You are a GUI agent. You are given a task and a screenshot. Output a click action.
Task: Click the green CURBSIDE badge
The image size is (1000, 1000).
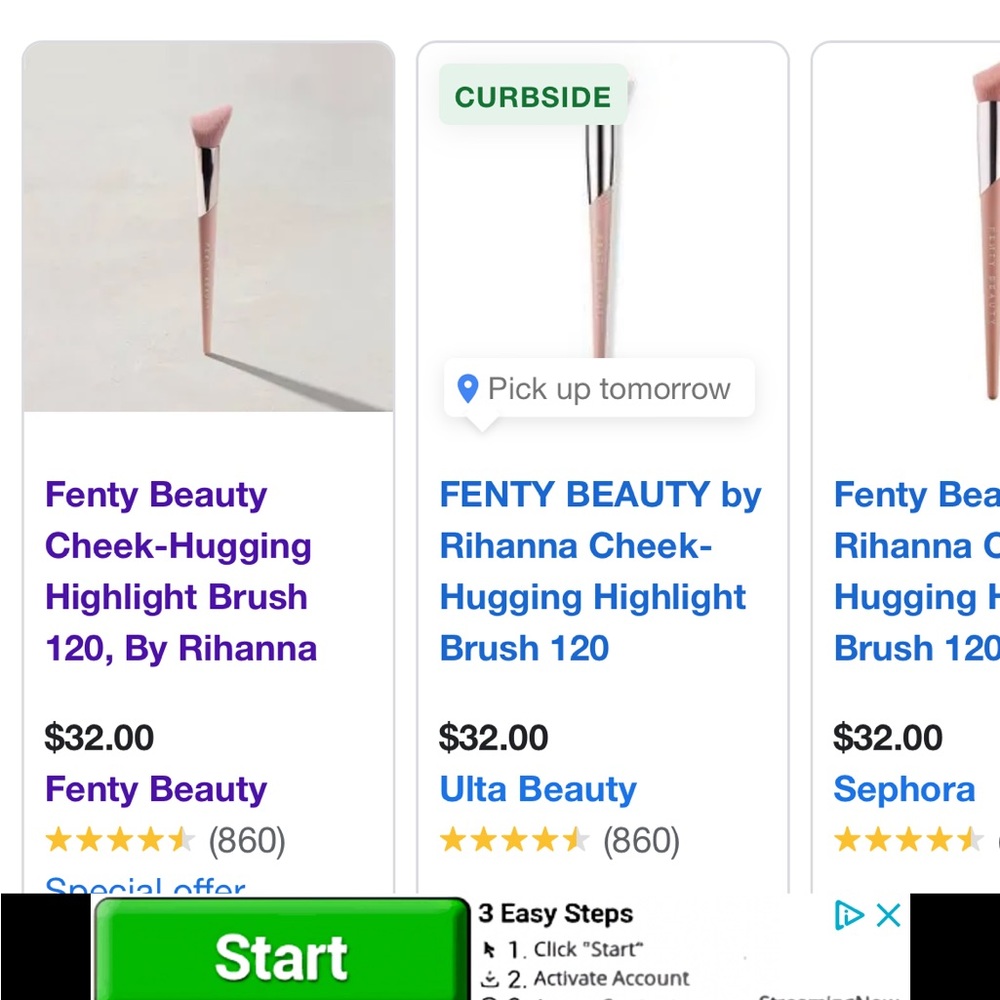(x=532, y=96)
